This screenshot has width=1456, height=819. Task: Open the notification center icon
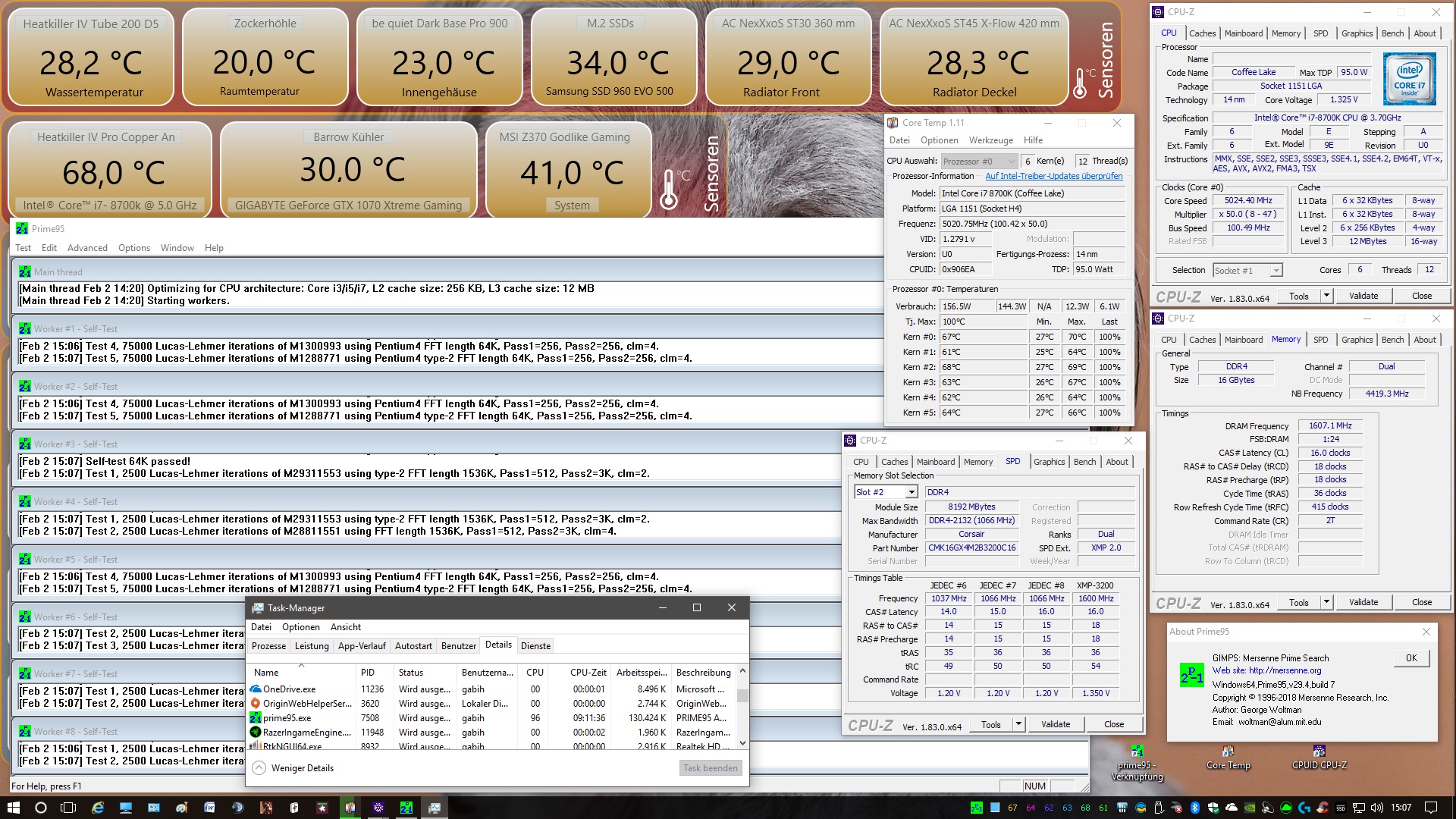click(x=1431, y=808)
